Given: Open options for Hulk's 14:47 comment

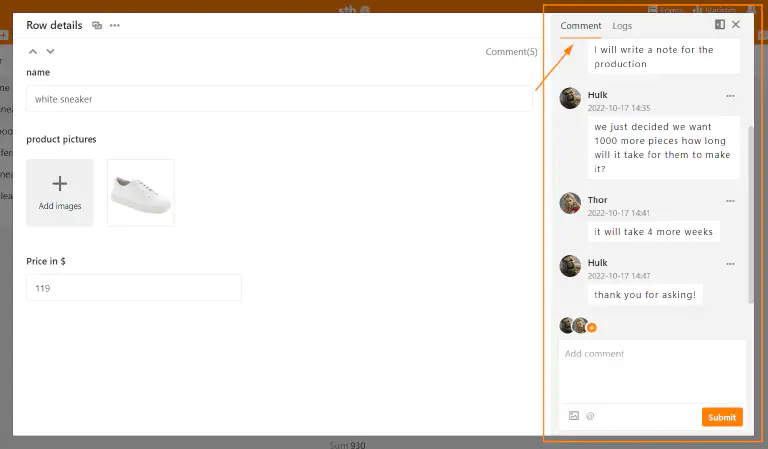Looking at the screenshot, I should [730, 264].
